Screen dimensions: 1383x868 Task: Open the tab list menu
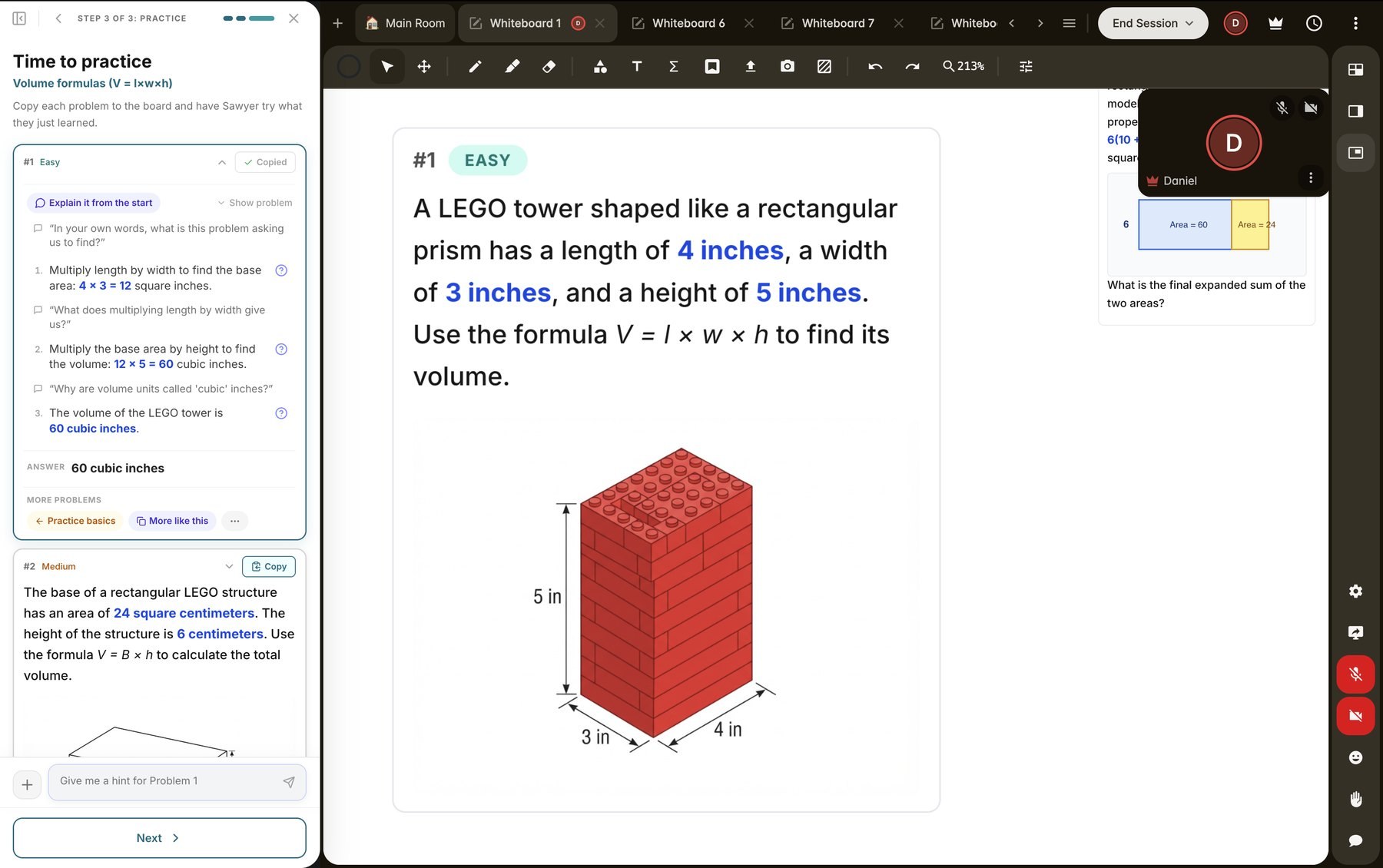[x=1069, y=23]
